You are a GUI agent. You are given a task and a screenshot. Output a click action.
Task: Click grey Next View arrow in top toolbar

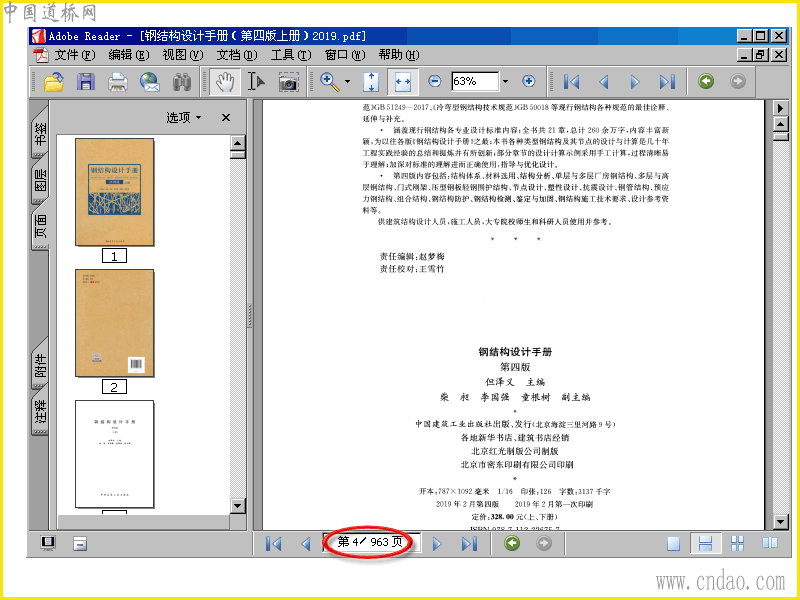pyautogui.click(x=738, y=81)
